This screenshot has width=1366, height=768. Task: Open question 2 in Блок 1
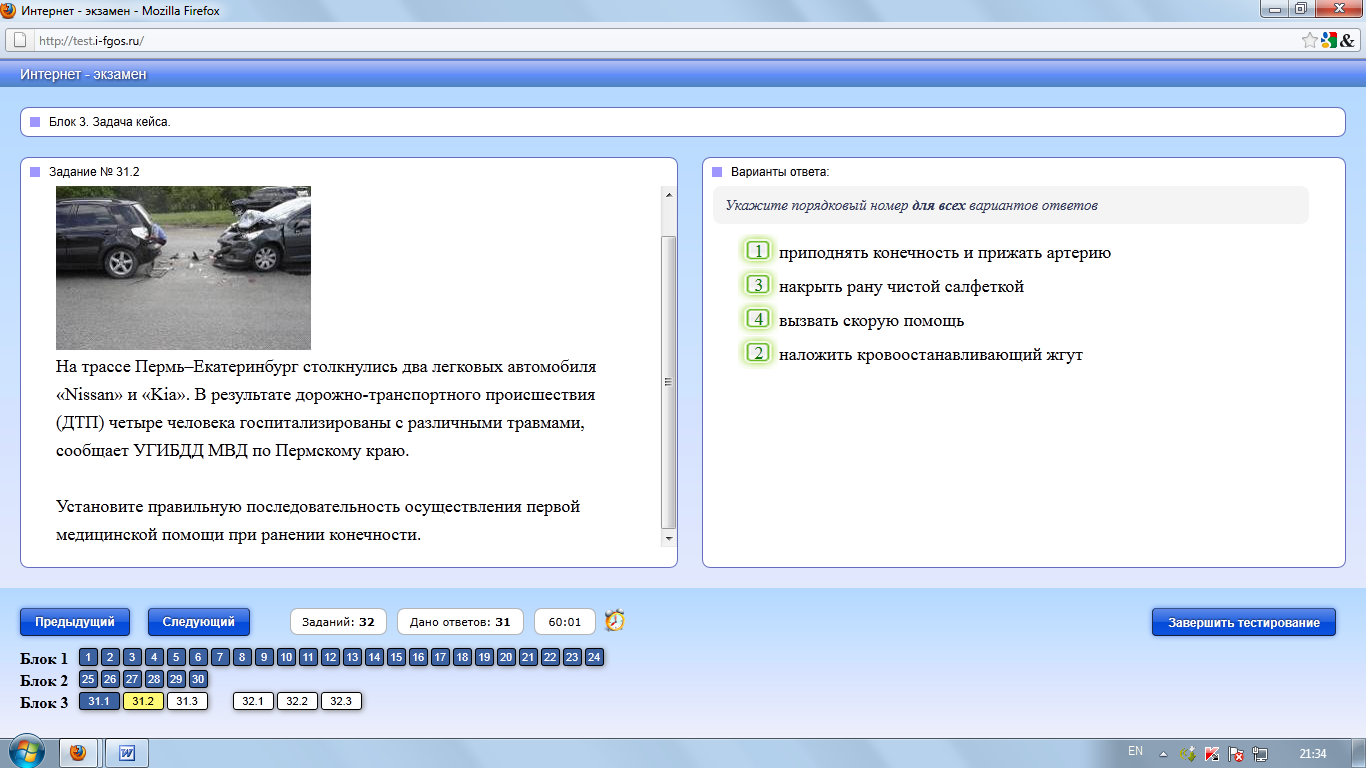pos(111,657)
